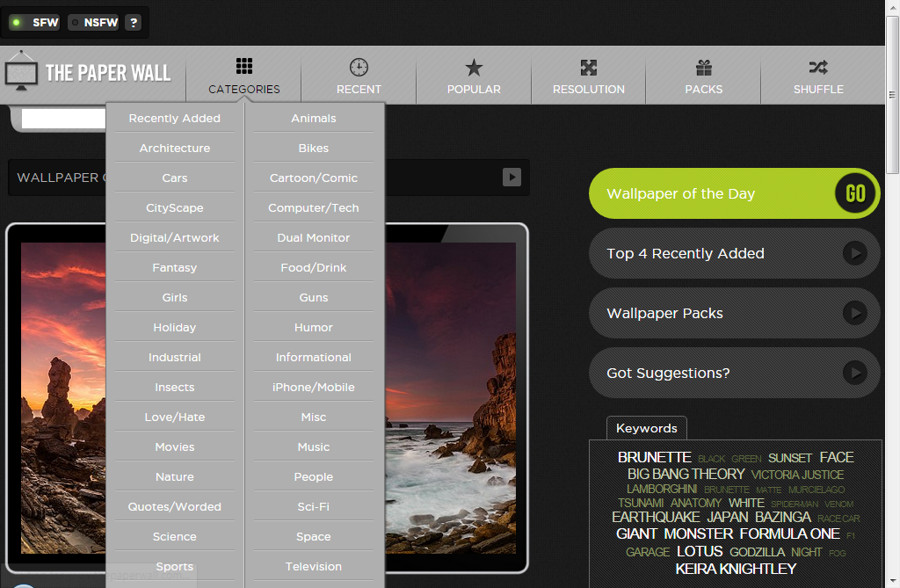Viewport: 900px width, 588px height.
Task: Click the GODZILLA keyword
Action: coord(757,552)
